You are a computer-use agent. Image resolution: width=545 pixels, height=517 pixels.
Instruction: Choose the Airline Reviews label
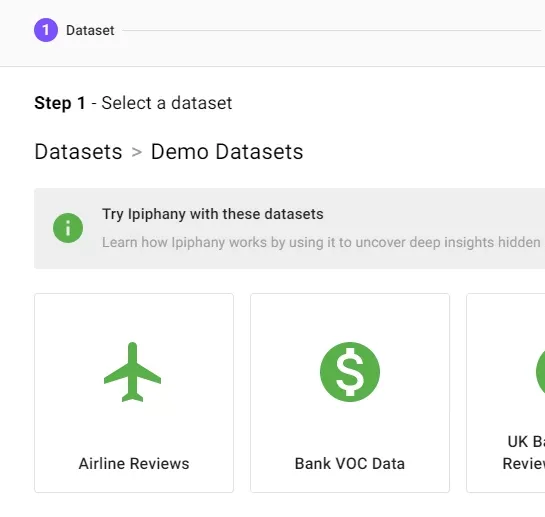tap(134, 463)
